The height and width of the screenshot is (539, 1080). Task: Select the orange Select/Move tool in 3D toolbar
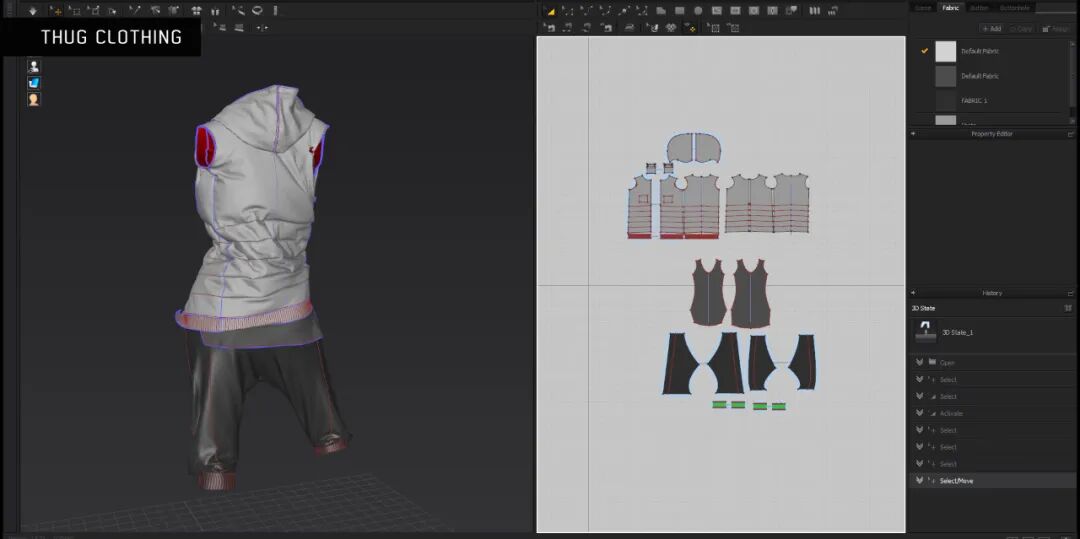(x=56, y=11)
